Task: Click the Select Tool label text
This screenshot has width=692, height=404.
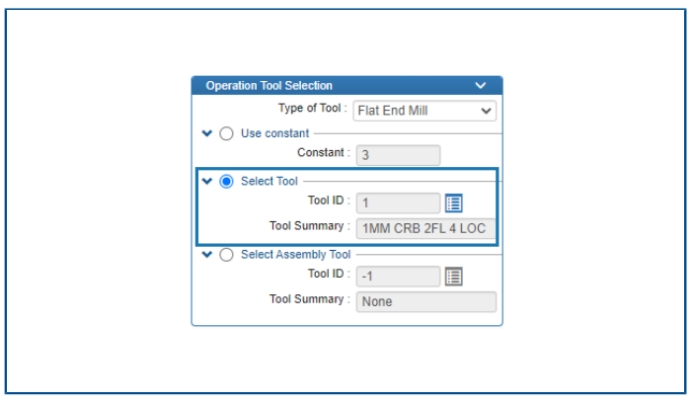Action: [269, 181]
